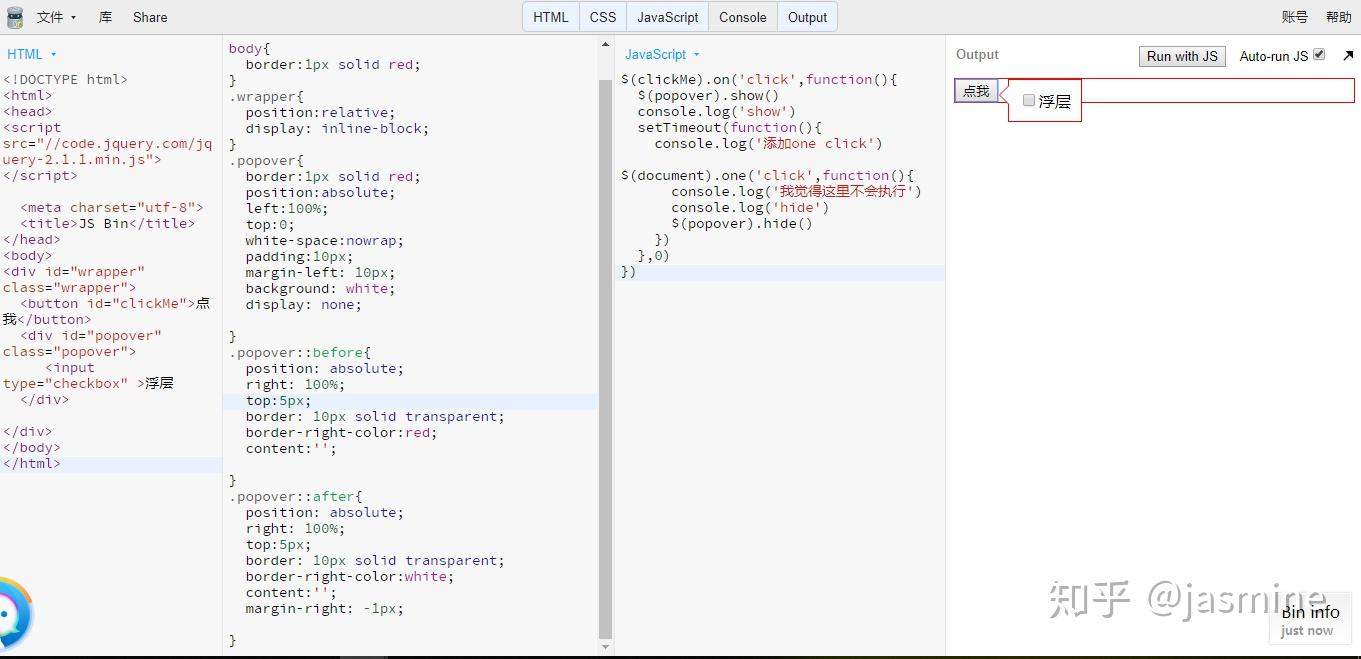The width and height of the screenshot is (1361, 659).
Task: Click the '.wrapper{' selector line
Action: (266, 96)
